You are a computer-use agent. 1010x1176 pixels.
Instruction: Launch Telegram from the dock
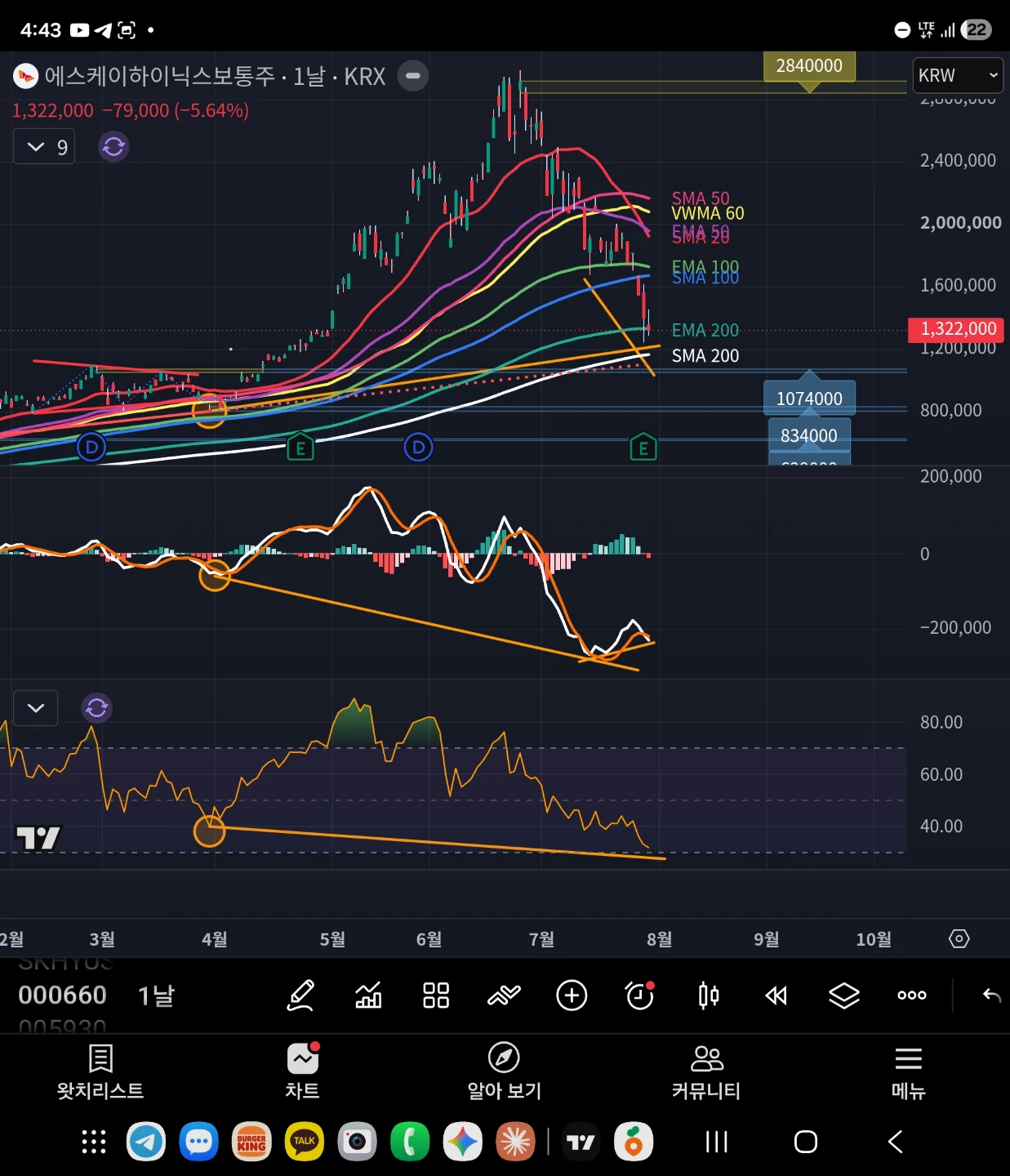[146, 1142]
